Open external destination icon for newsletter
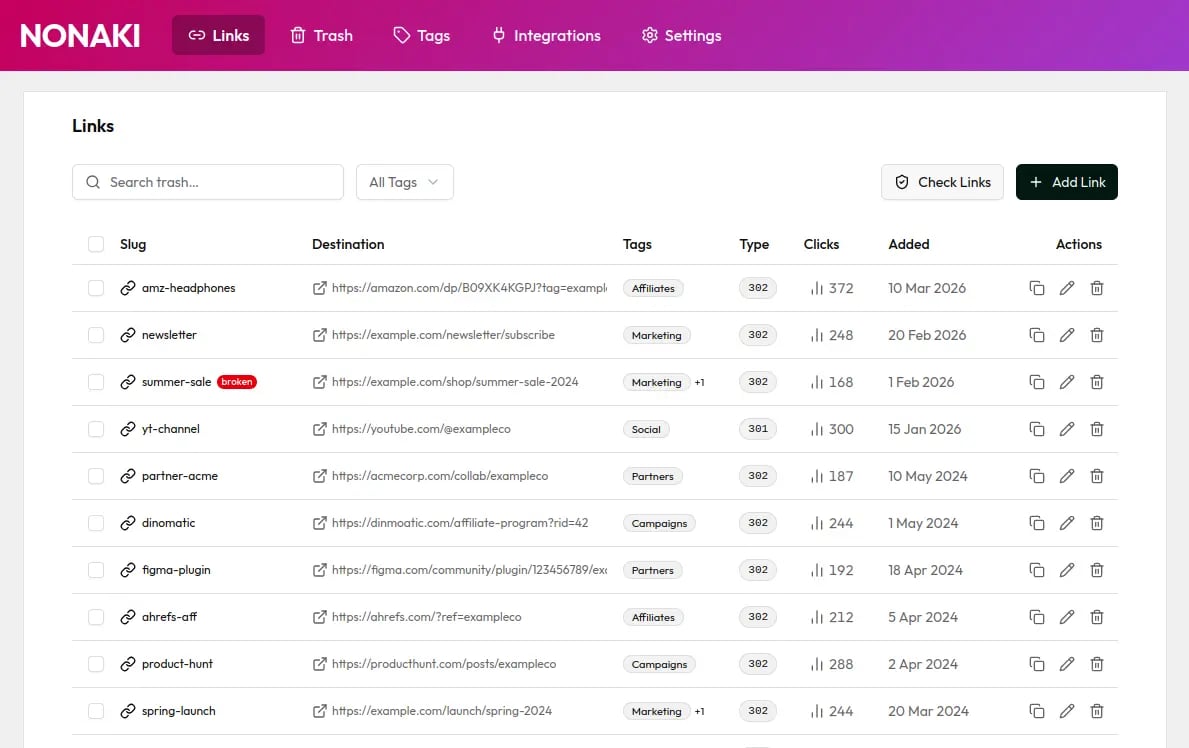Viewport: 1189px width, 748px height. (x=320, y=335)
